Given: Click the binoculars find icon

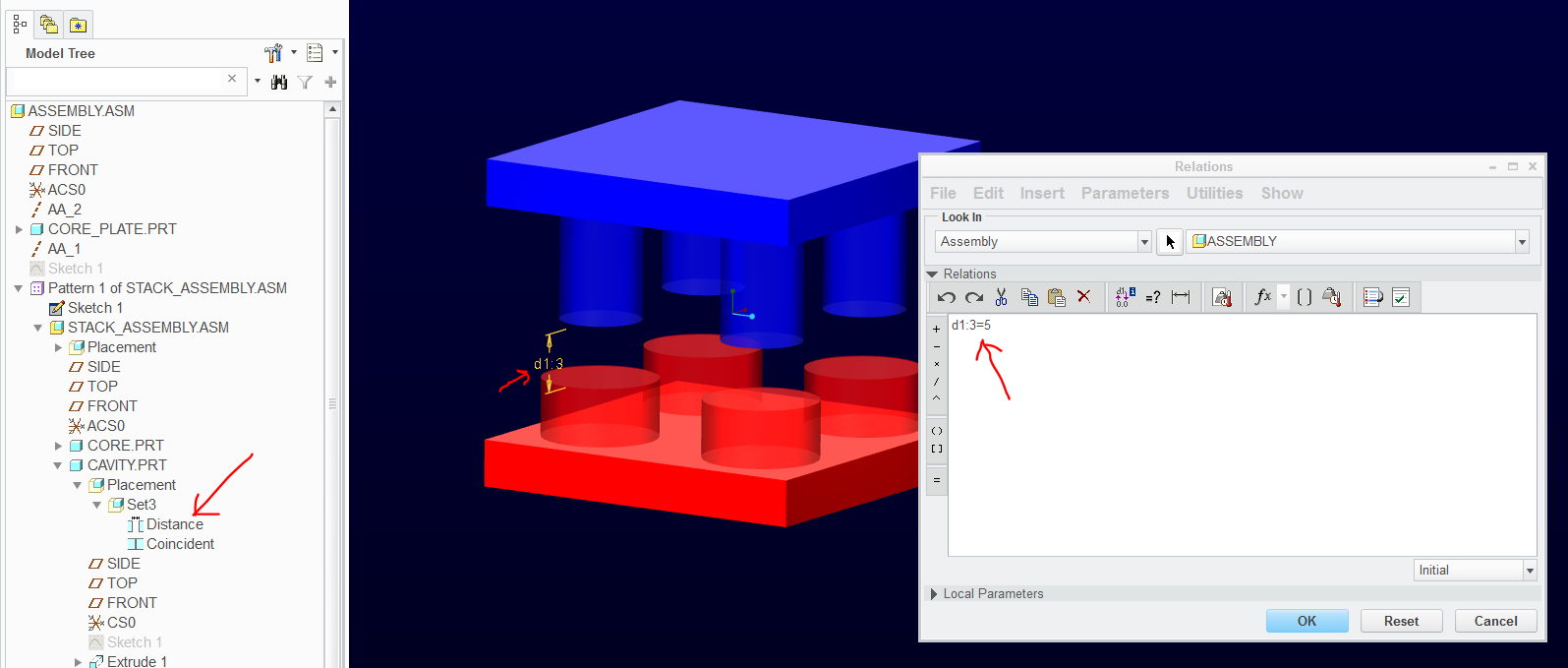Looking at the screenshot, I should (279, 82).
